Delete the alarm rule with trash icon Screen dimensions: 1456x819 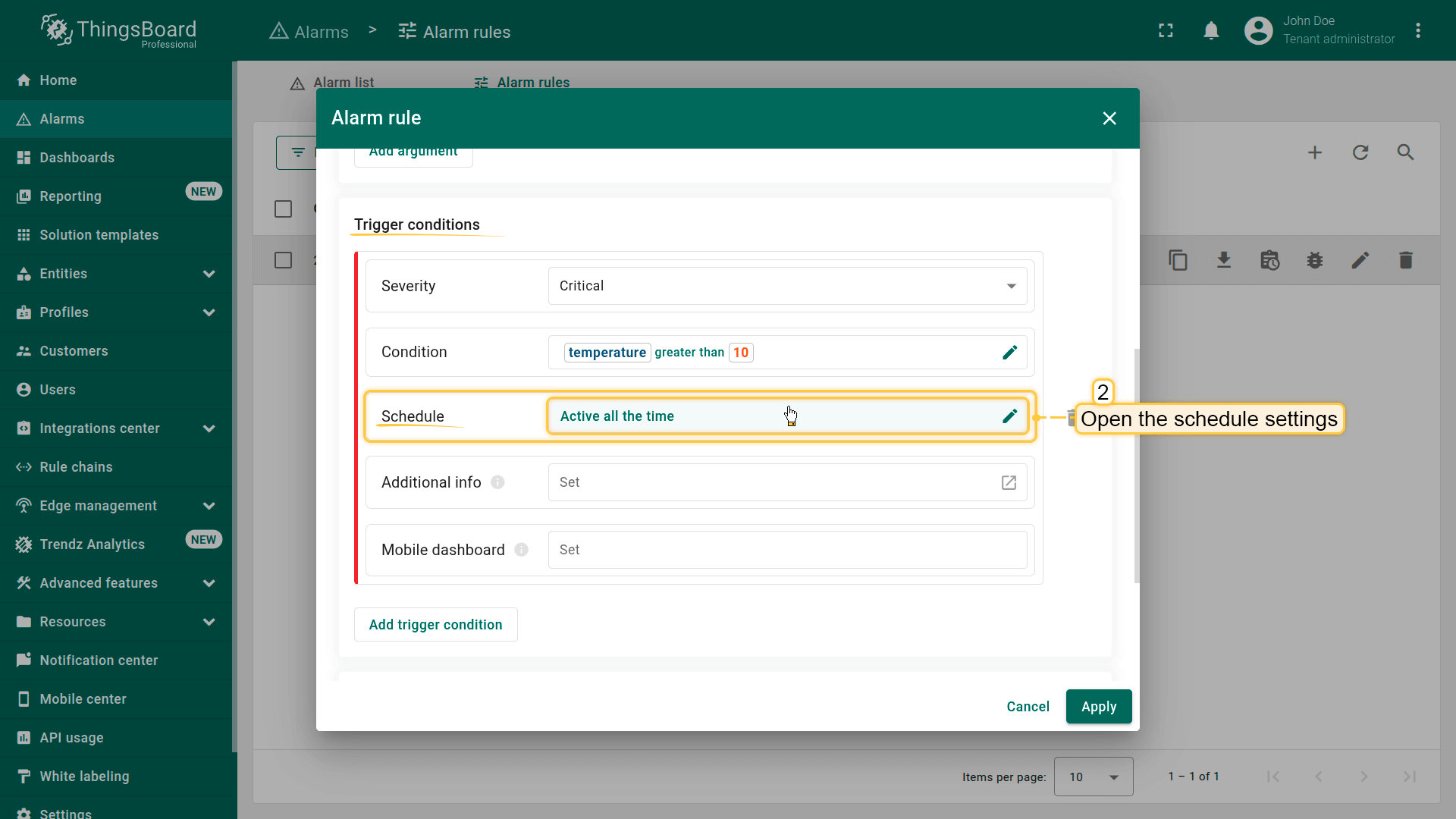[x=1405, y=261]
